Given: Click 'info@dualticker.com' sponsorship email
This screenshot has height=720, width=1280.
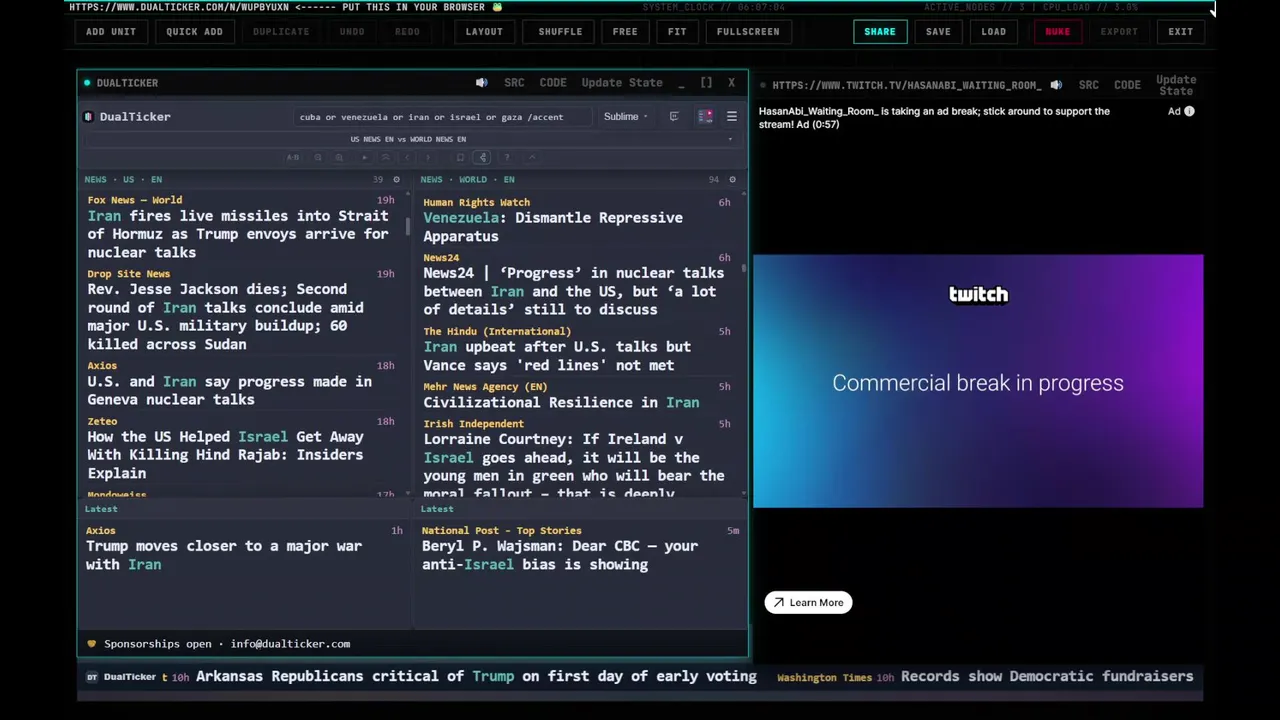Looking at the screenshot, I should coord(290,644).
